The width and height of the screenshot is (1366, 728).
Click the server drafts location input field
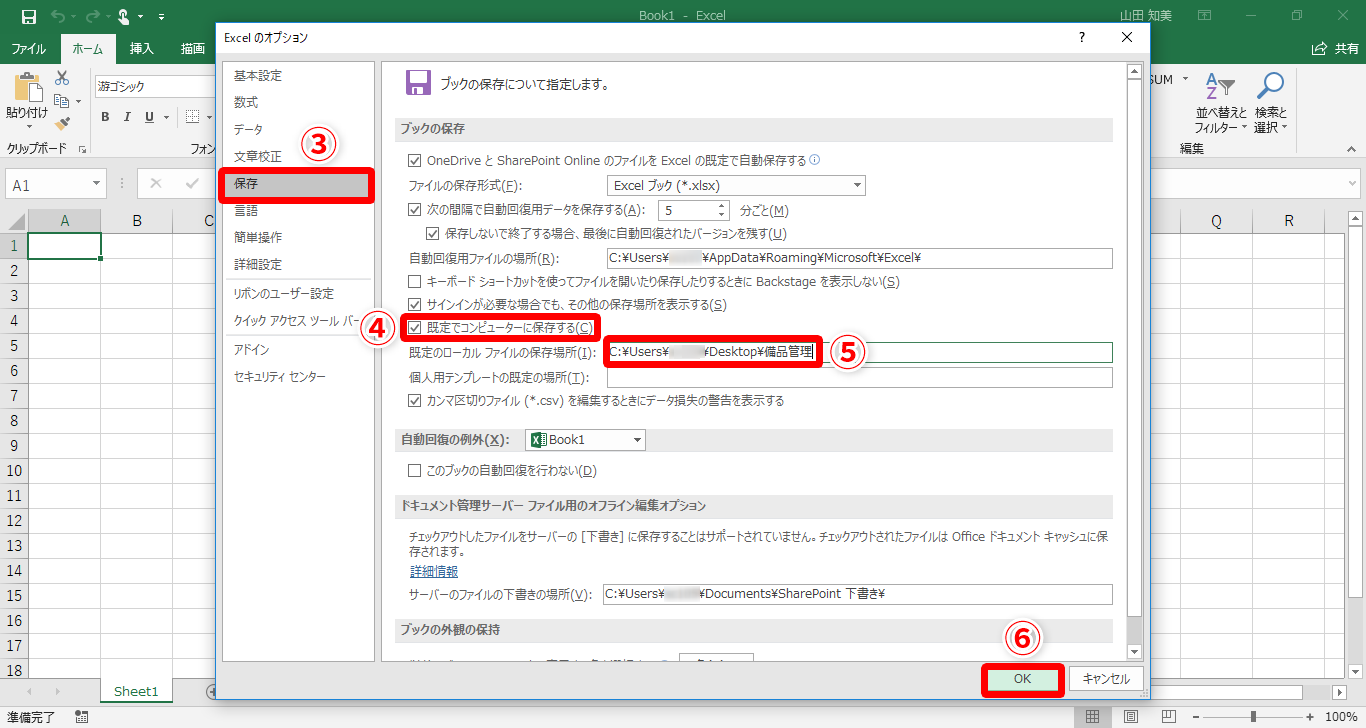[858, 594]
